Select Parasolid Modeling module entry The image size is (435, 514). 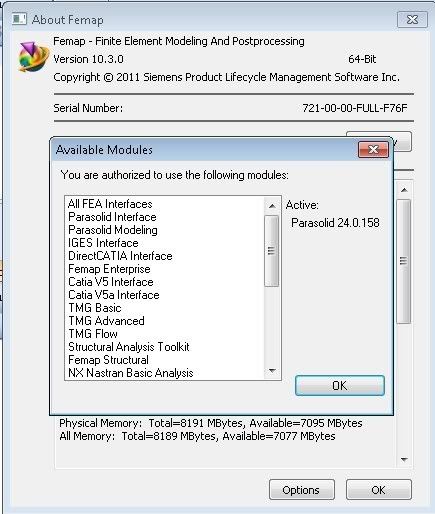(x=113, y=230)
